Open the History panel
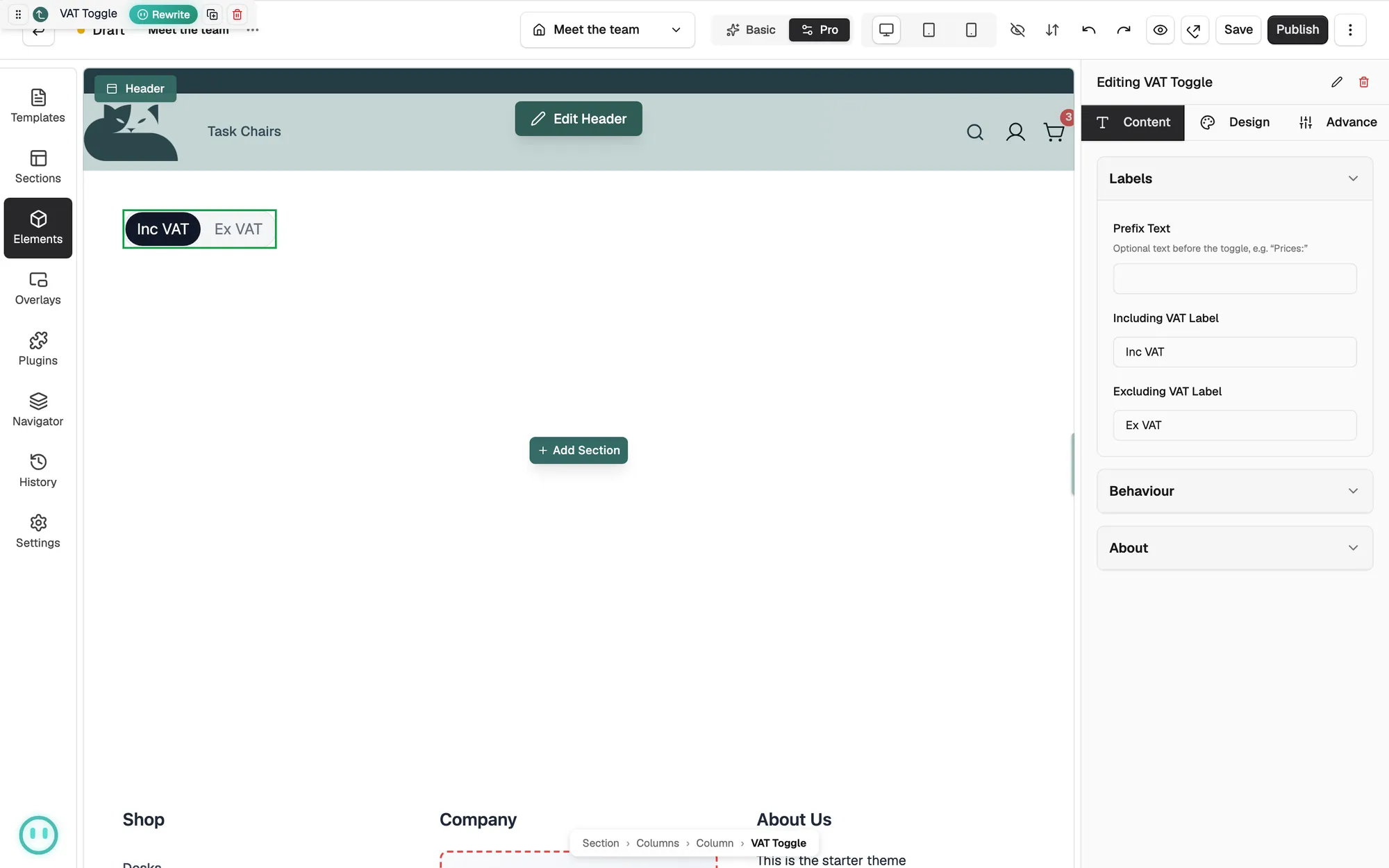The image size is (1389, 868). click(x=38, y=471)
